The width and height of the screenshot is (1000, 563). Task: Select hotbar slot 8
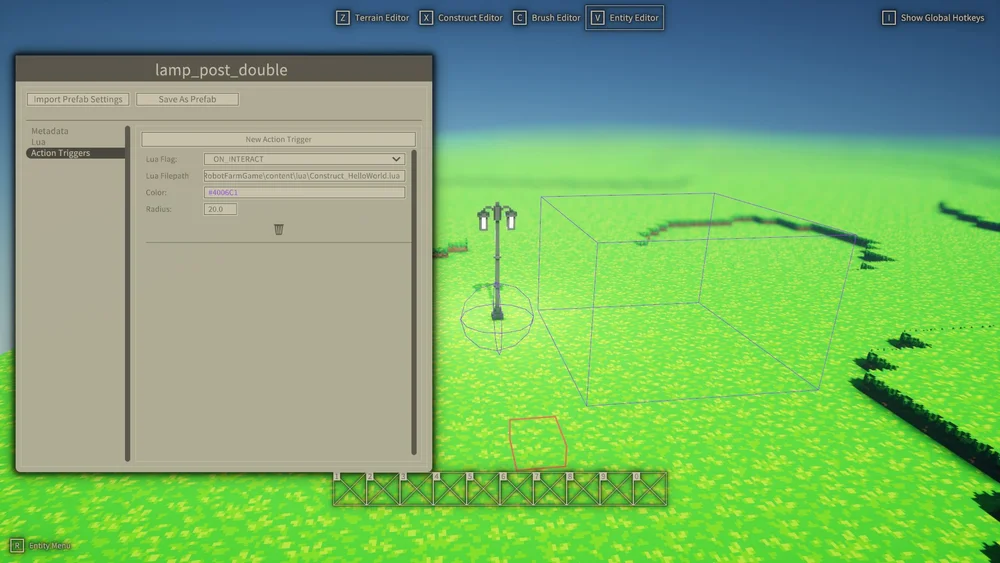click(583, 489)
